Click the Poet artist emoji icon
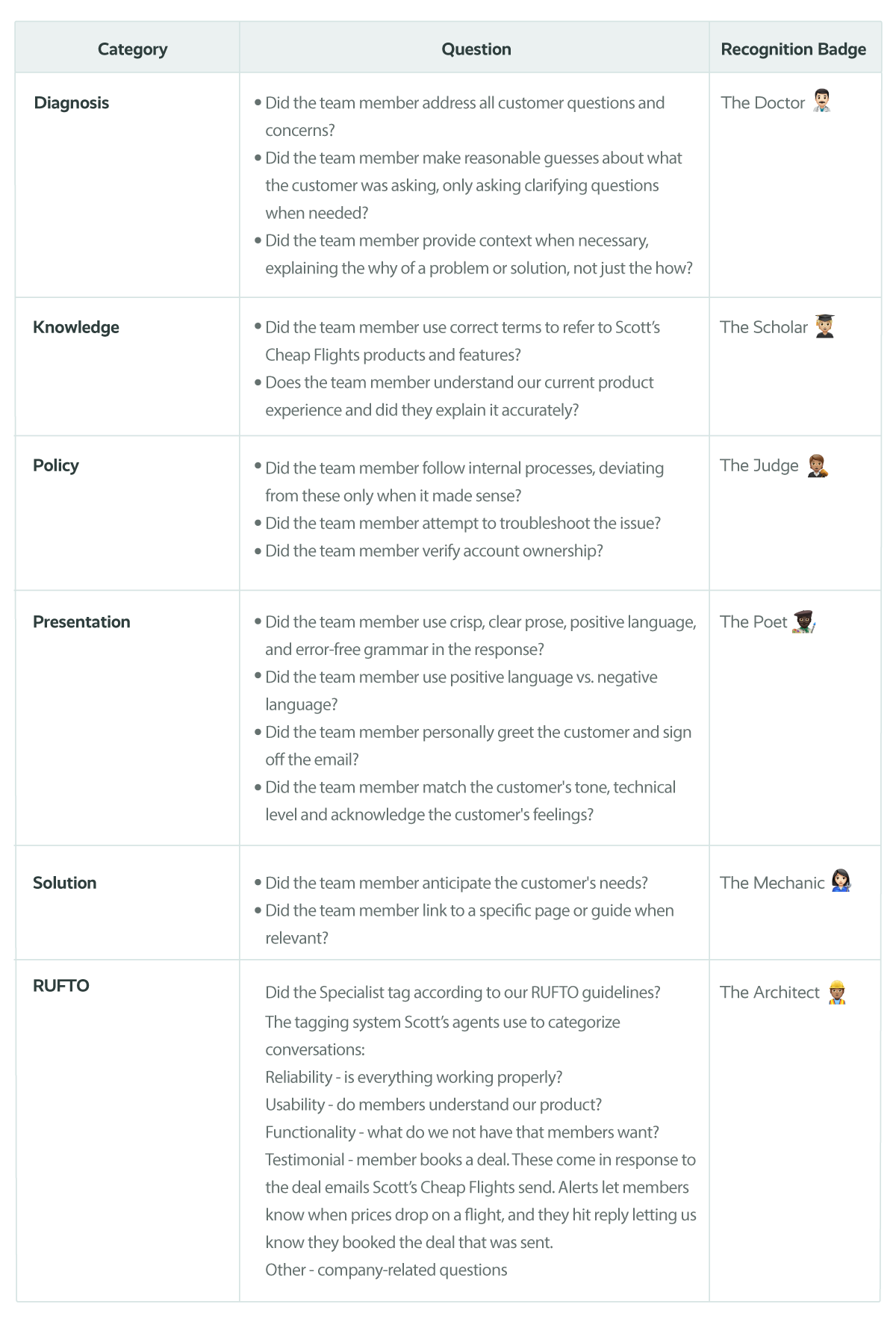The height and width of the screenshot is (1319, 896). (x=803, y=621)
